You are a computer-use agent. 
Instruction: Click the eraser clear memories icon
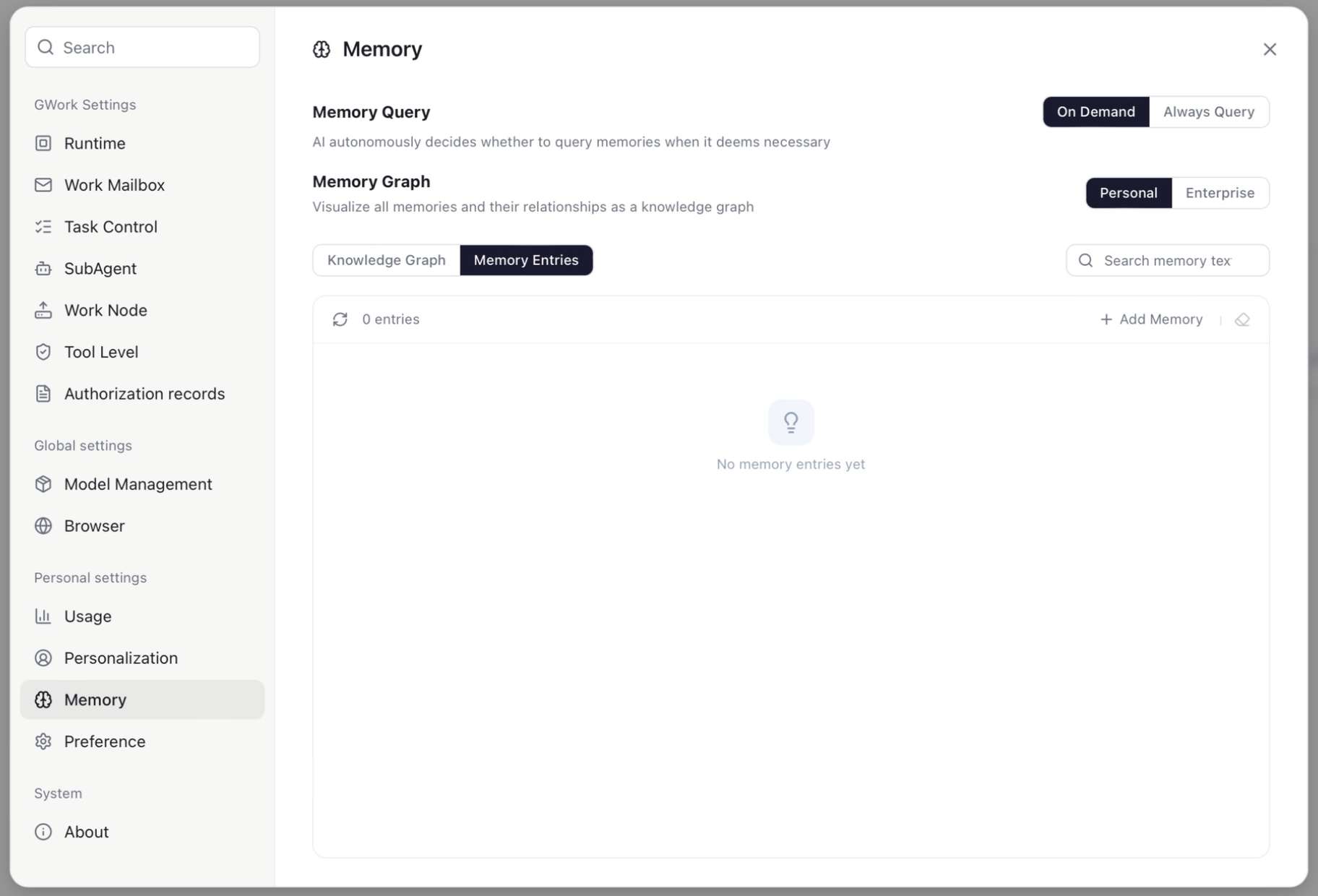[1242, 319]
